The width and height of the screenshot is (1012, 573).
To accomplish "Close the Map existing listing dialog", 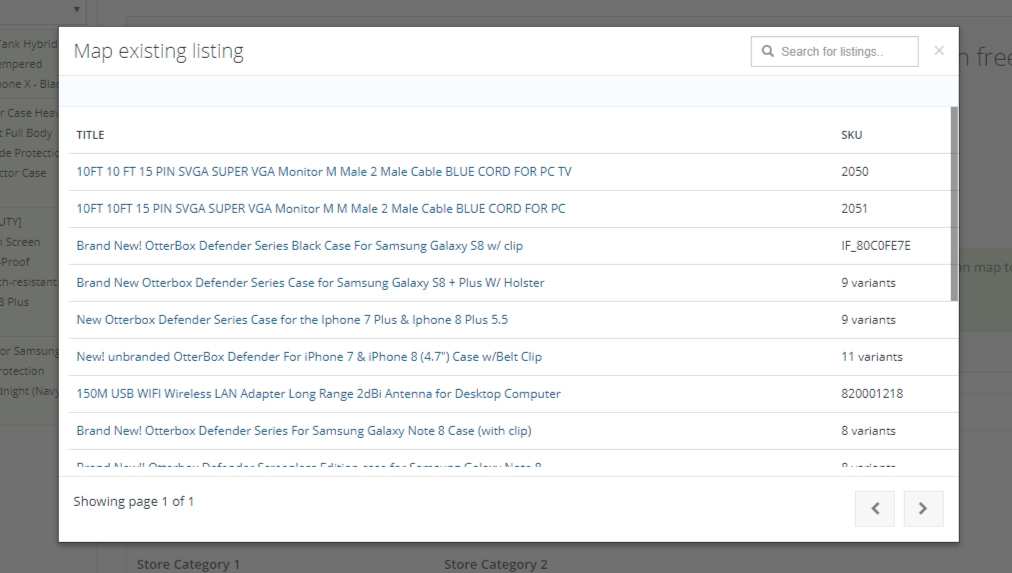I will (939, 50).
